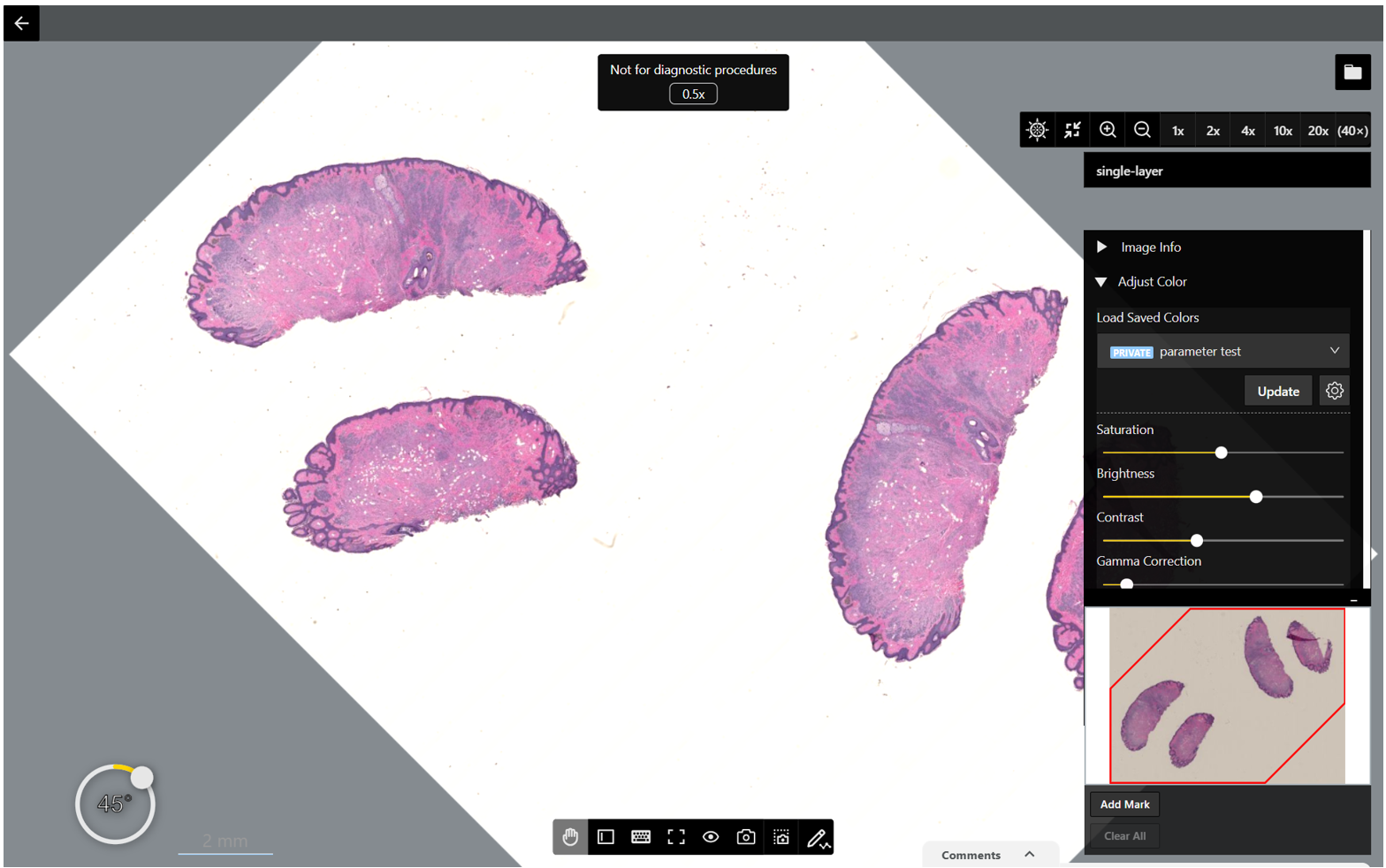Toggle eye visibility icon in bottom toolbar
Screen dimensions: 1386x868
coord(711,837)
